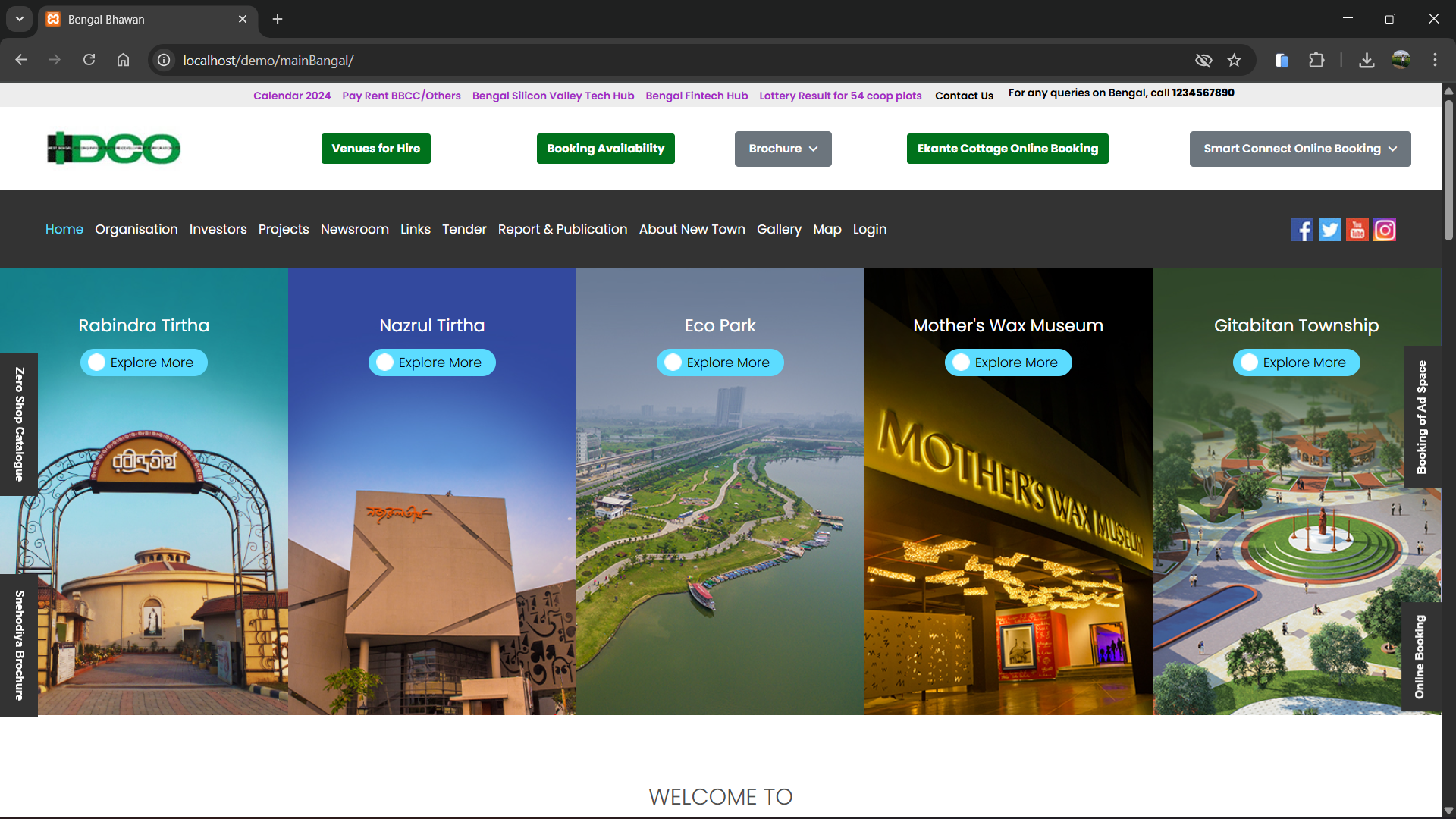Go forward in browser history
Image resolution: width=1456 pixels, height=819 pixels.
click(55, 60)
